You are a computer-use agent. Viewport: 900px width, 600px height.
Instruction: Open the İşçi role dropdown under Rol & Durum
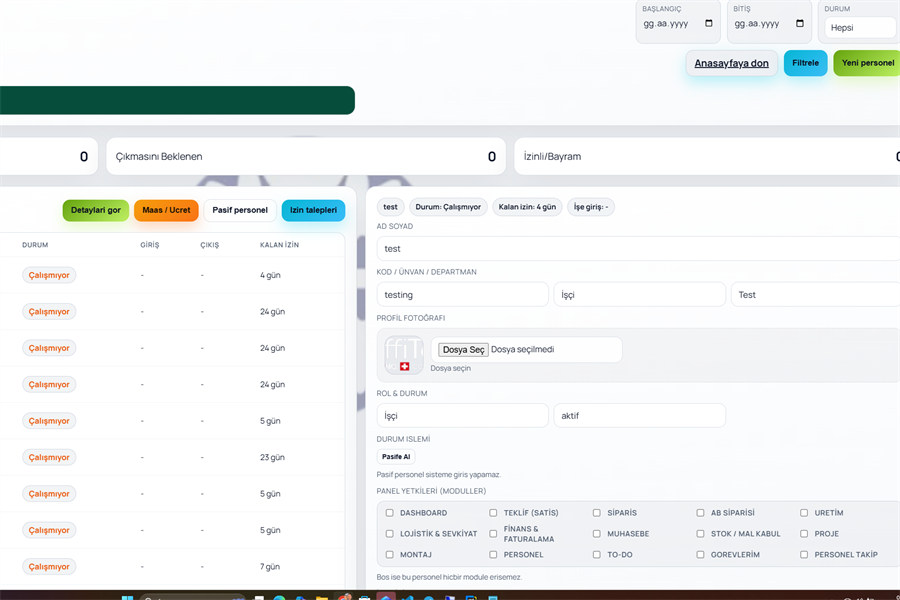463,415
